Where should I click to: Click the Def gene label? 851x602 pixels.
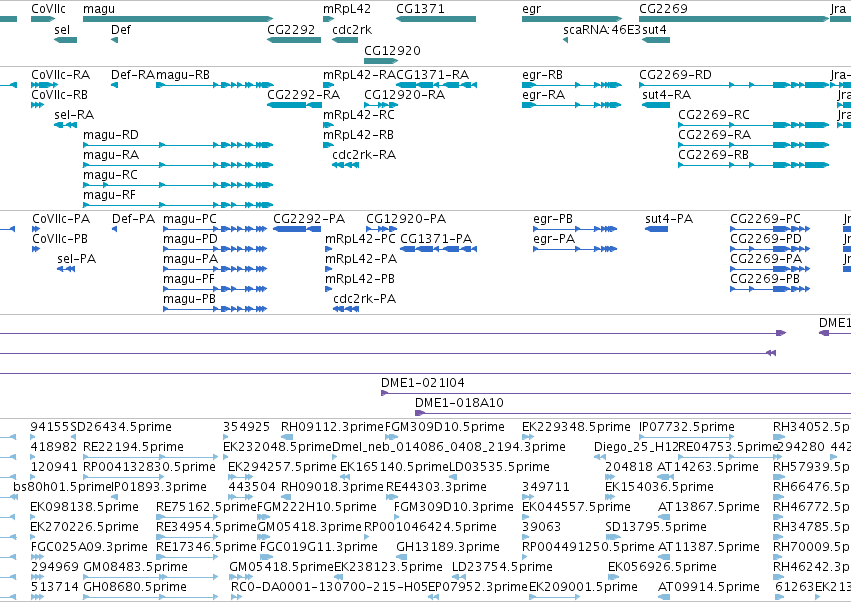120,30
